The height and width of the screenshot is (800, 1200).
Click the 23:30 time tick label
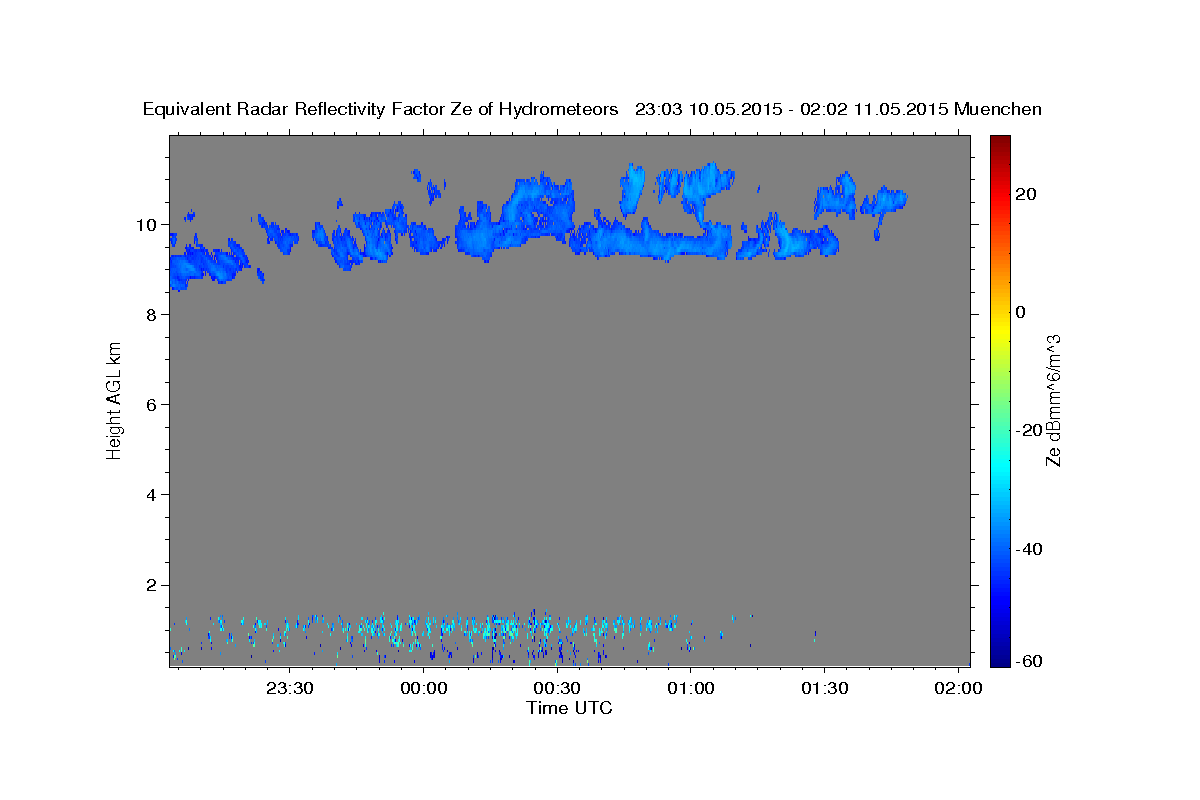(289, 689)
